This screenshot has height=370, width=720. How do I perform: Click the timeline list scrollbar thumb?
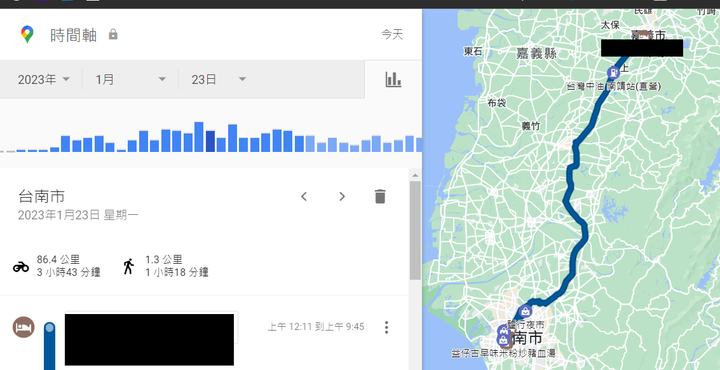click(415, 230)
